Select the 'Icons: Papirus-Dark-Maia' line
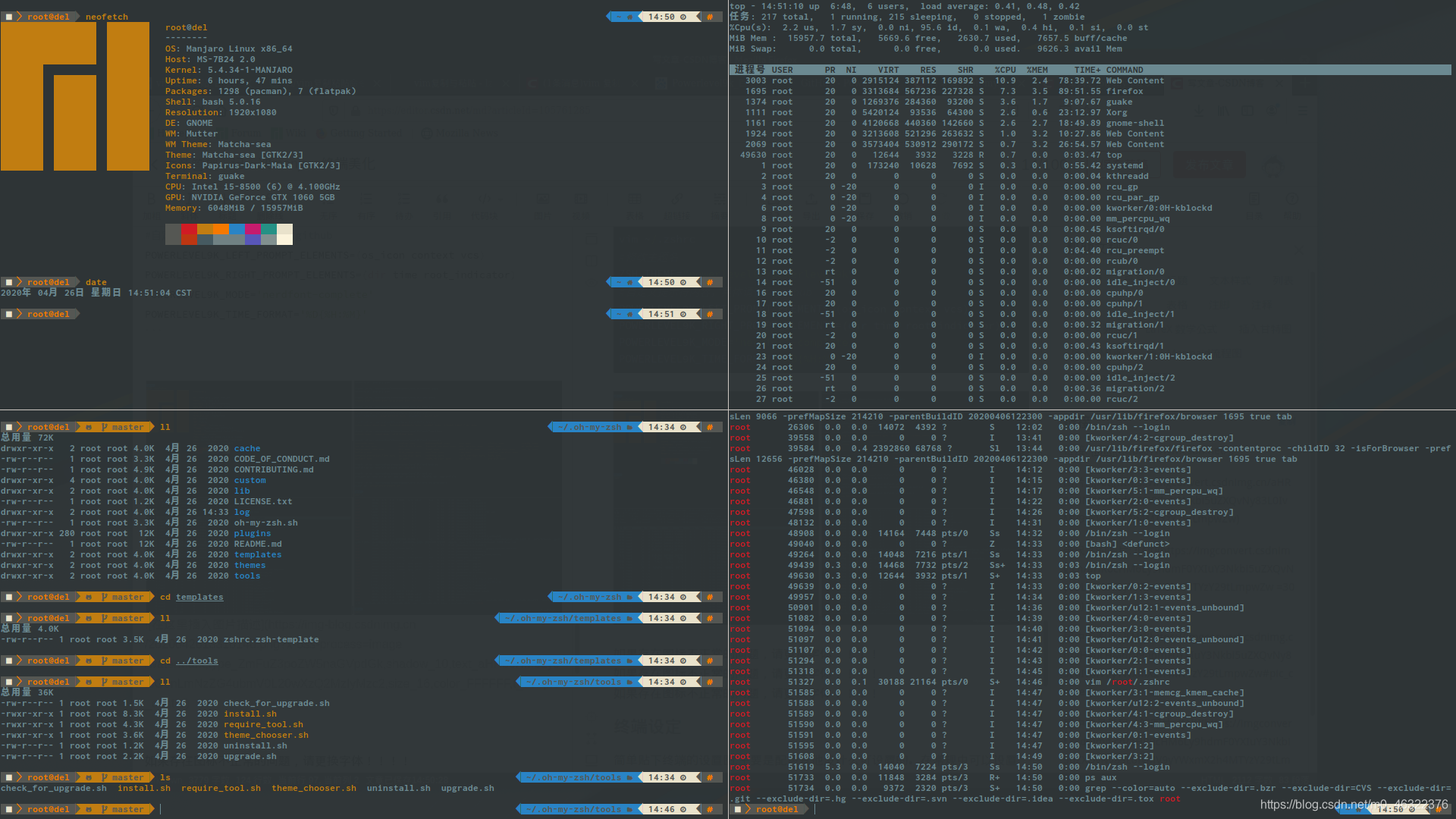Viewport: 1456px width, 819px height. coord(253,165)
